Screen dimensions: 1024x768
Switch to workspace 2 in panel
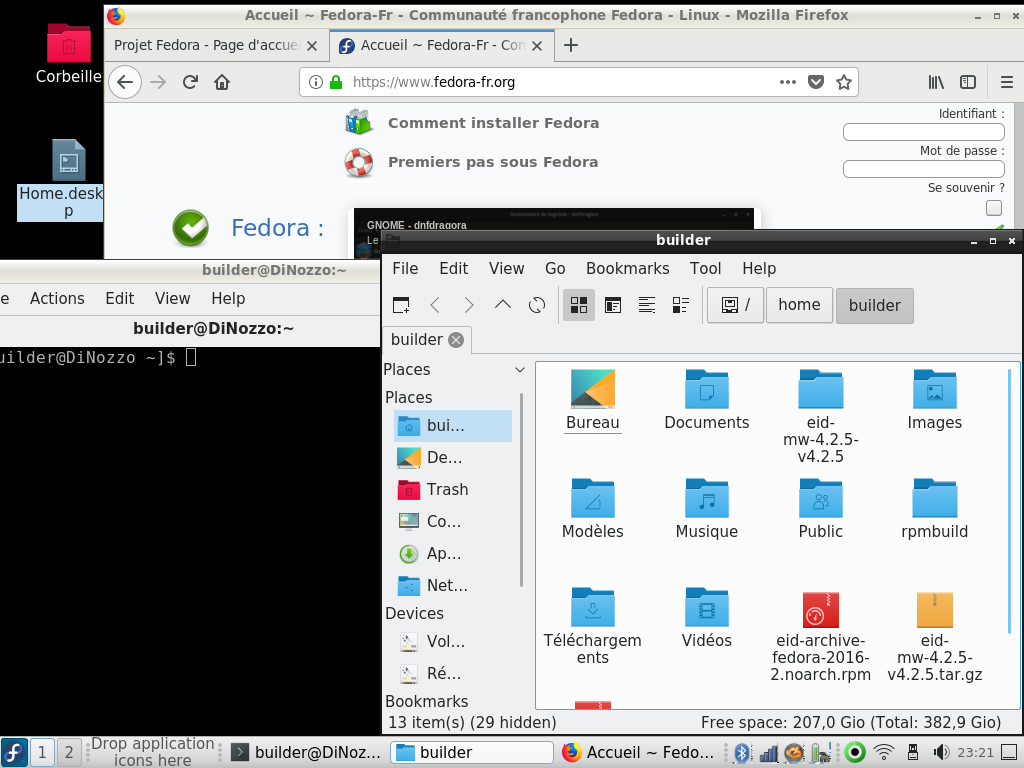coord(69,752)
